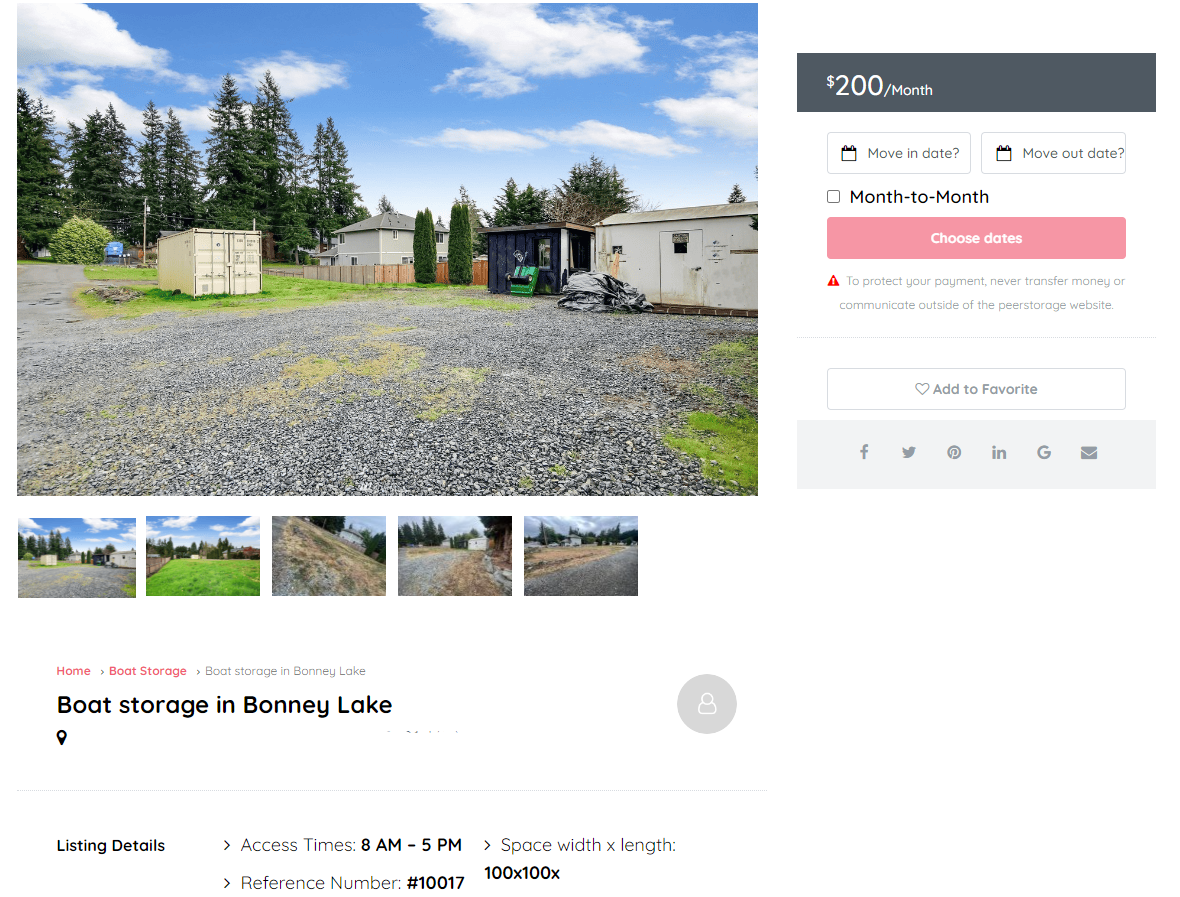
Task: Select the last paved road thumbnail
Action: [x=581, y=556]
